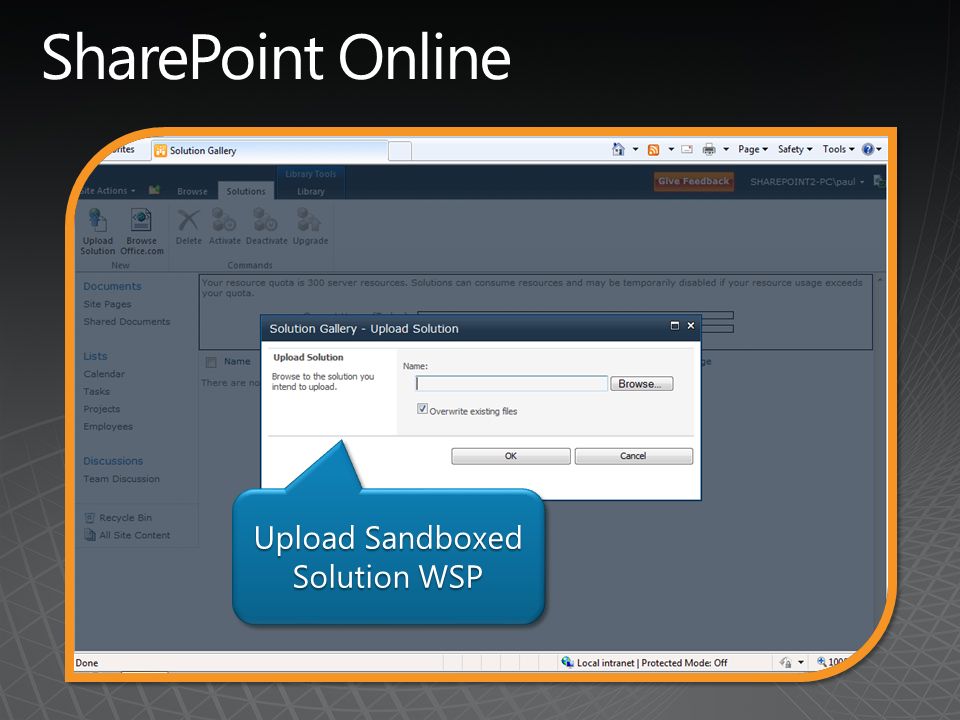Open the Discussions heading link
The height and width of the screenshot is (720, 960).
click(113, 460)
